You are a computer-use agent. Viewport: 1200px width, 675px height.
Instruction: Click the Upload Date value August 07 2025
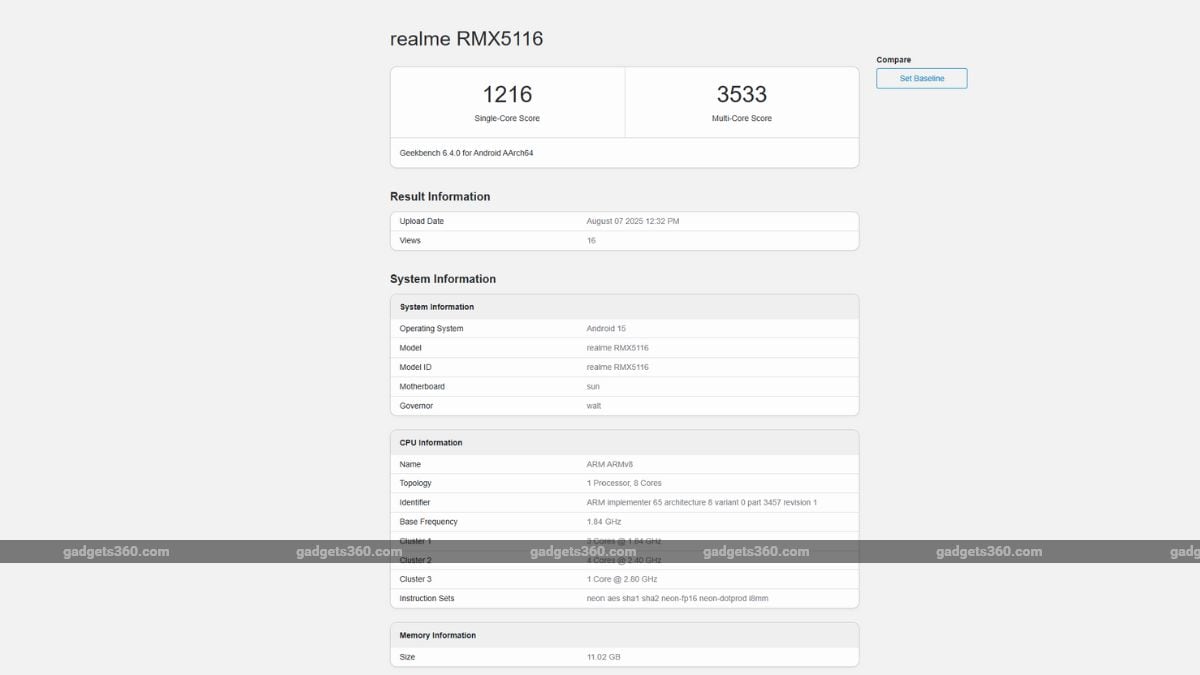tap(632, 221)
